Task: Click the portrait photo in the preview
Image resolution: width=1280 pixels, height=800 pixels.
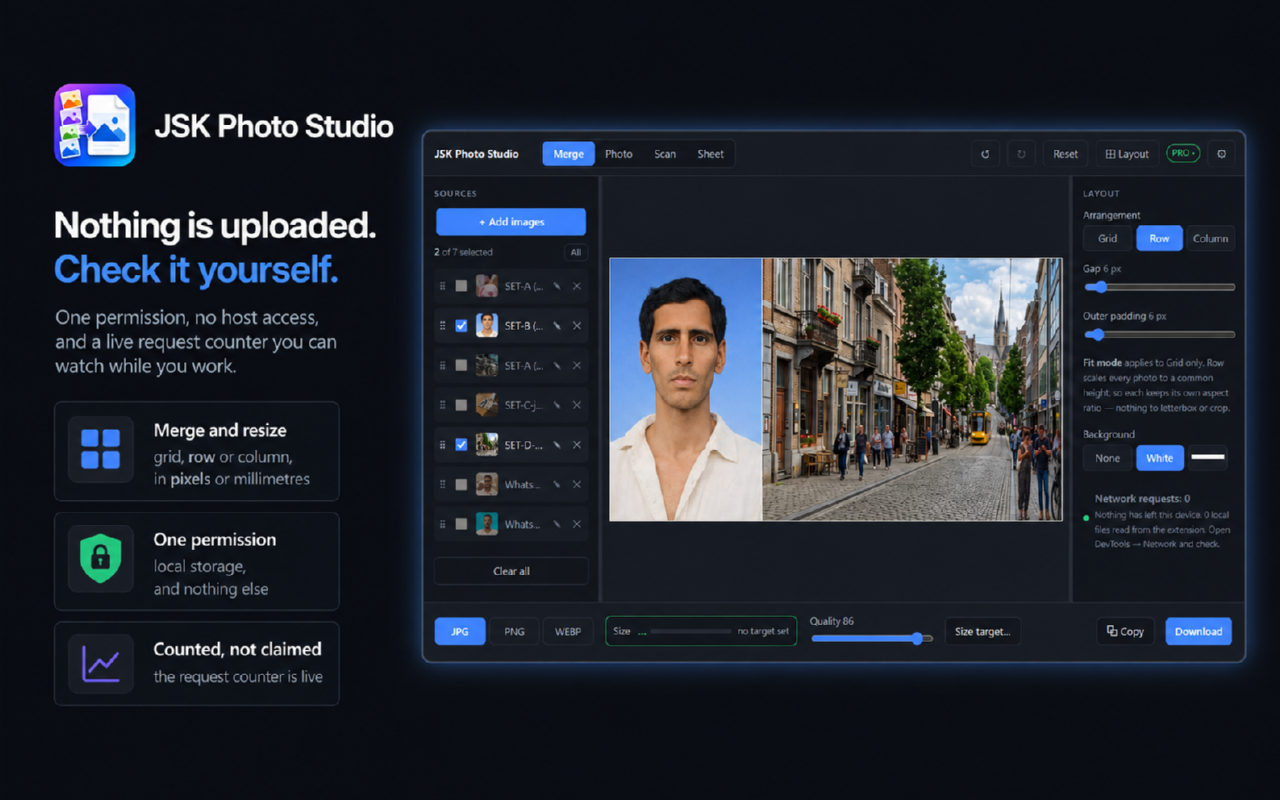Action: (686, 390)
